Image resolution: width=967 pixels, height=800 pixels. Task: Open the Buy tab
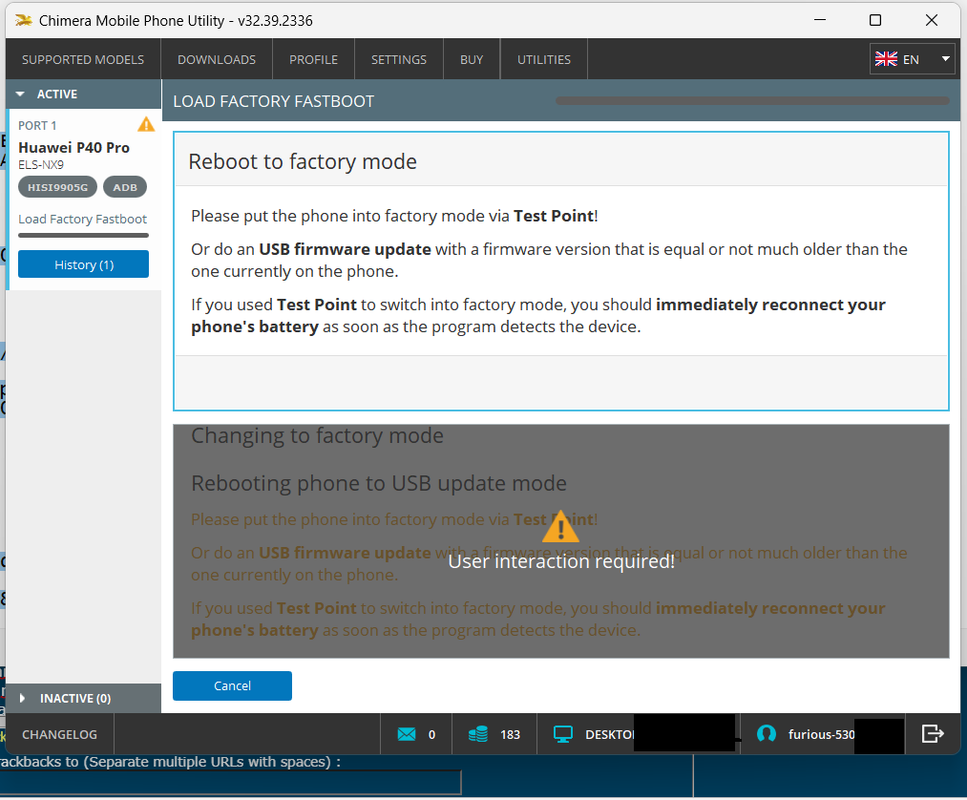coord(471,60)
